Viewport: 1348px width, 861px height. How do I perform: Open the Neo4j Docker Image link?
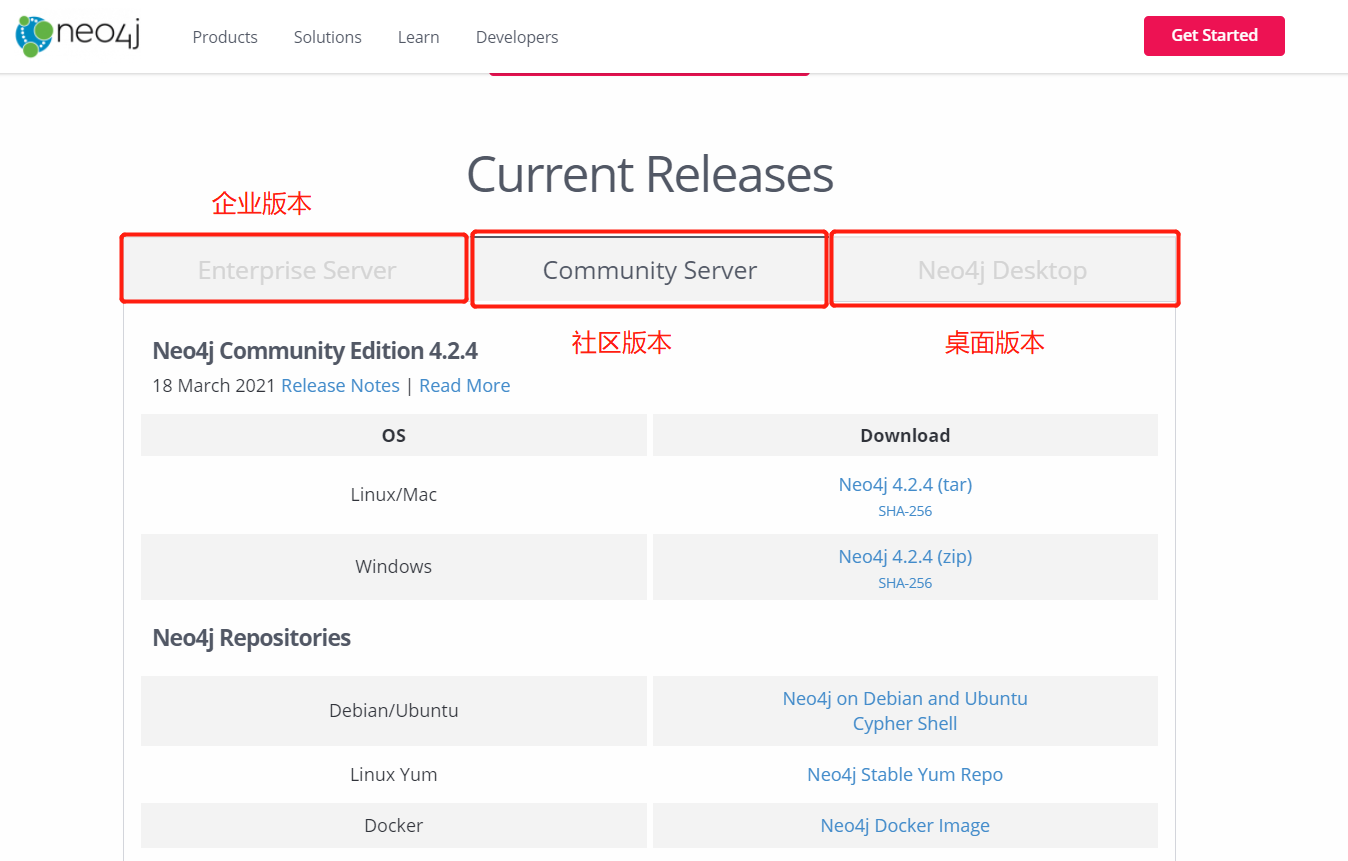[905, 825]
